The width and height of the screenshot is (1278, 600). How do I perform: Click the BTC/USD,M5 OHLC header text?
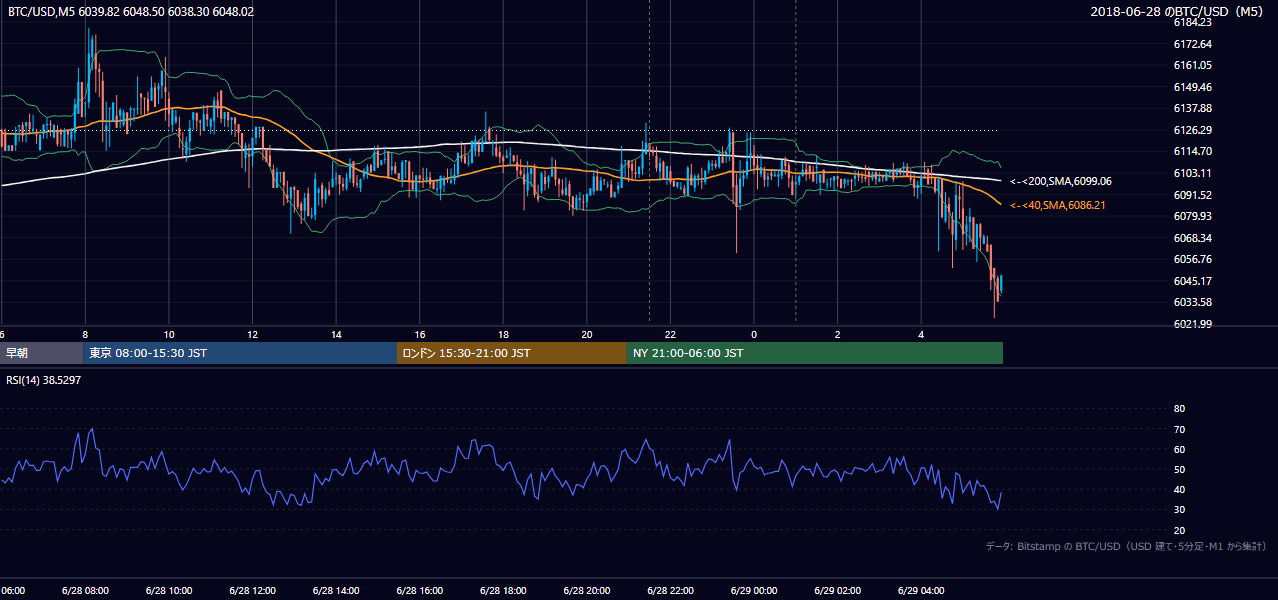pyautogui.click(x=131, y=12)
